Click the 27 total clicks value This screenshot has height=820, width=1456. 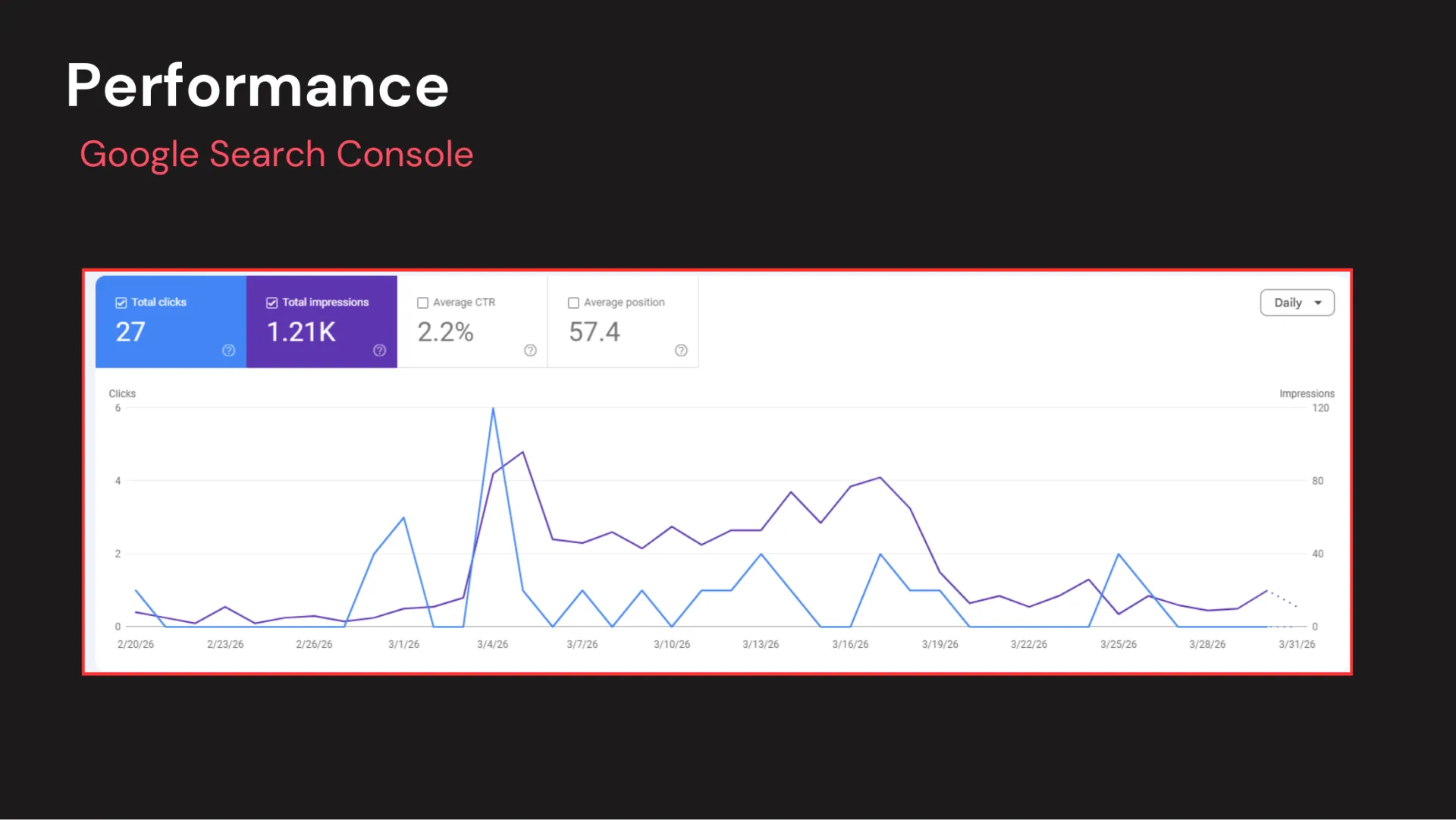coord(130,332)
